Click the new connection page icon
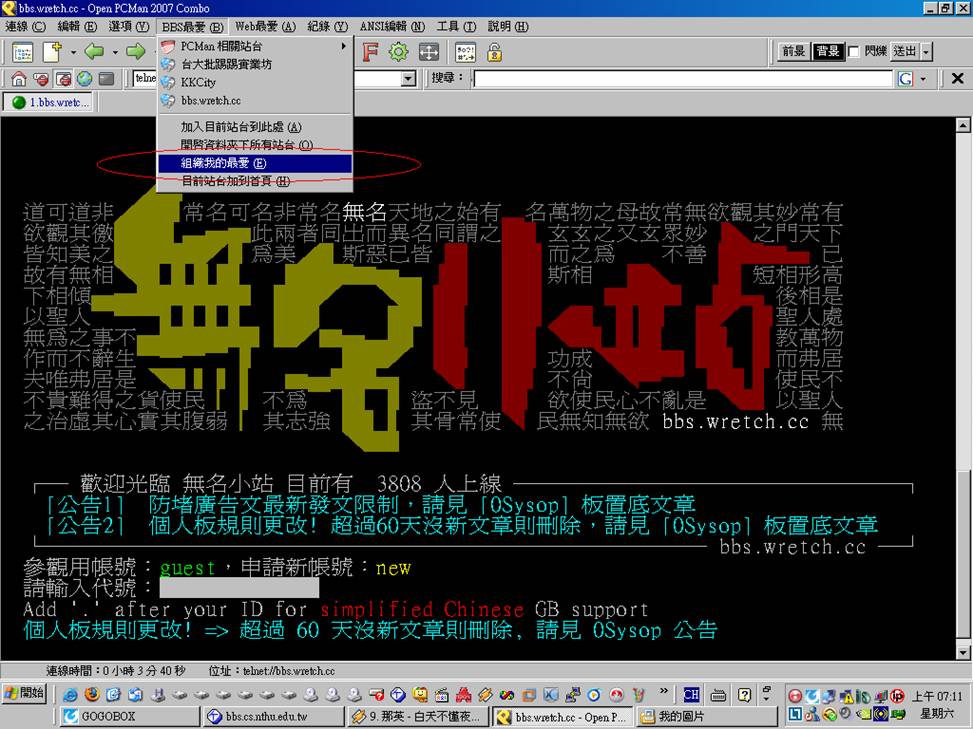This screenshot has height=729, width=973. tap(52, 51)
